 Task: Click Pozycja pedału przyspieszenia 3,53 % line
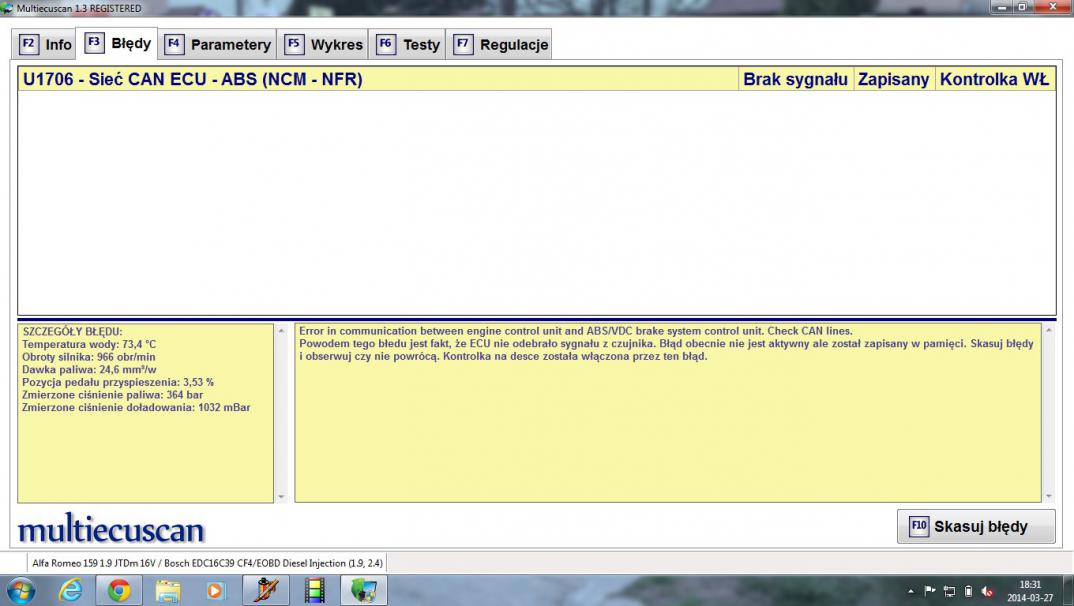[x=117, y=382]
